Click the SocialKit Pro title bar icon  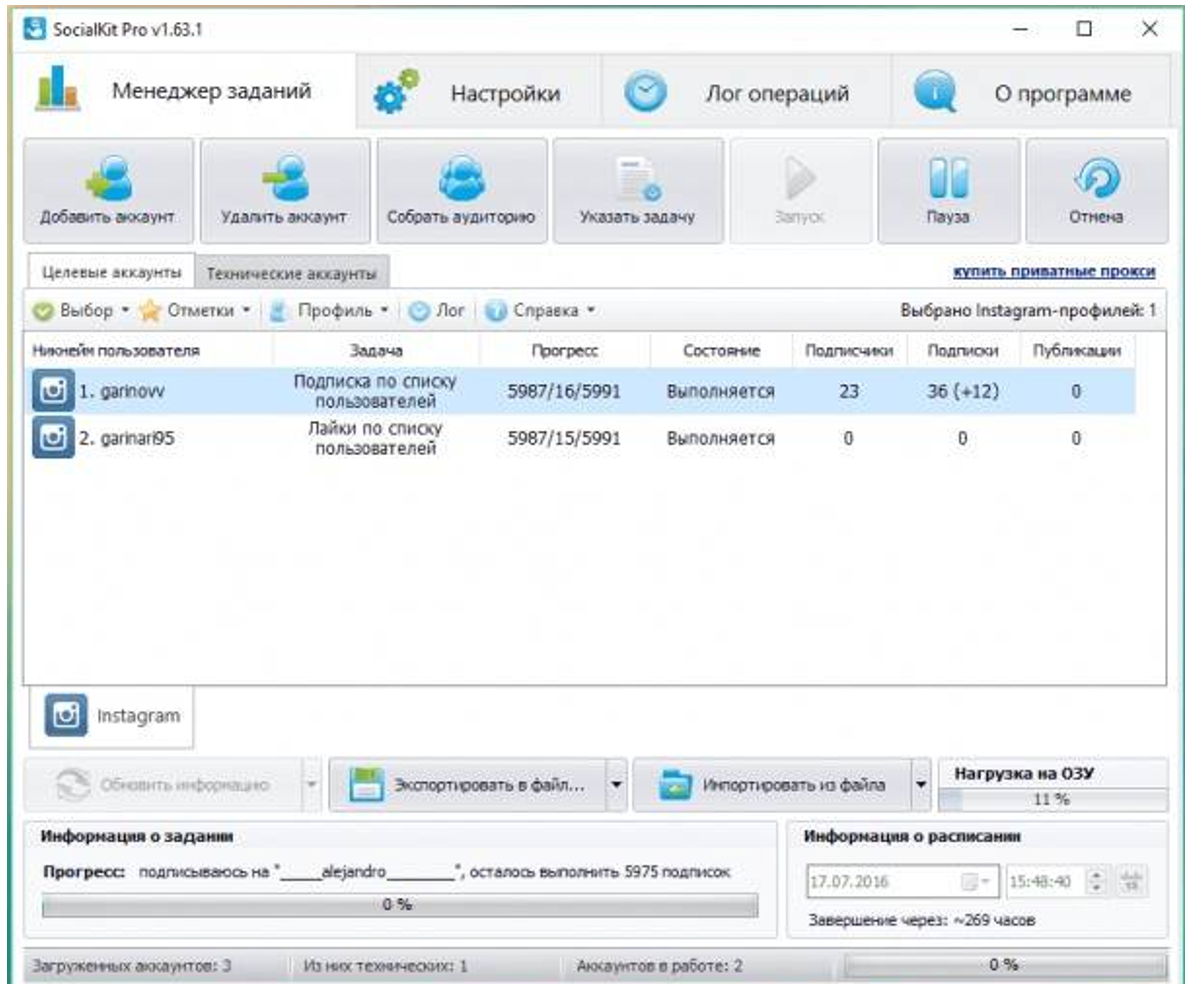pos(34,29)
